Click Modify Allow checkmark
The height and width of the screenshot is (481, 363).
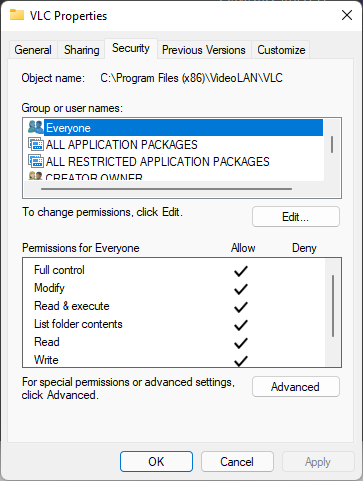[x=241, y=289]
